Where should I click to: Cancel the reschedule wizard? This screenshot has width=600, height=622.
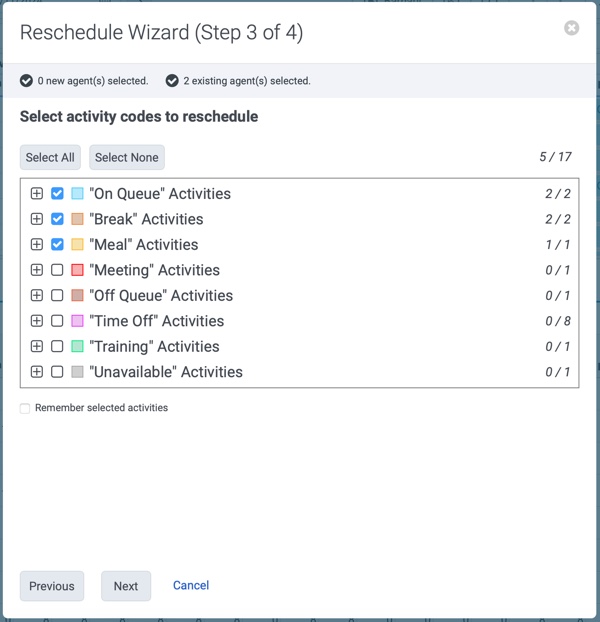pos(191,585)
